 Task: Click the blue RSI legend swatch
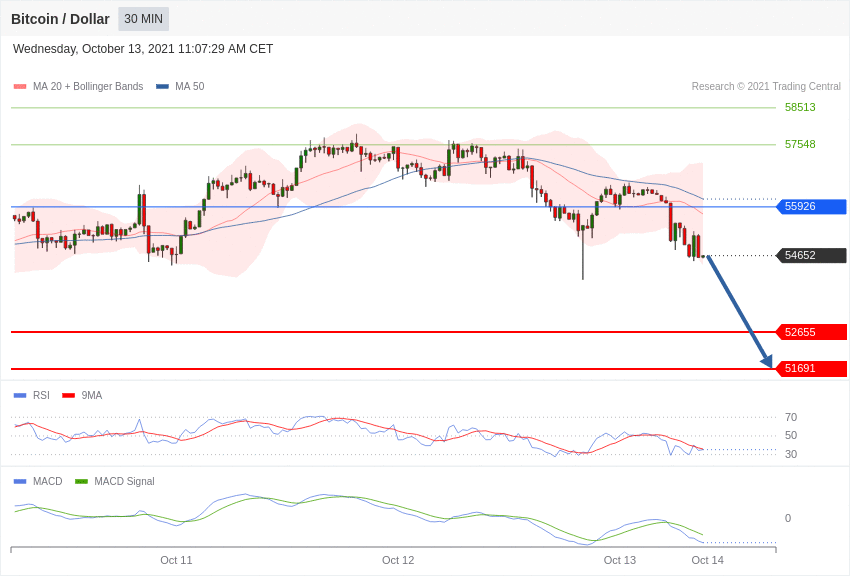20,396
